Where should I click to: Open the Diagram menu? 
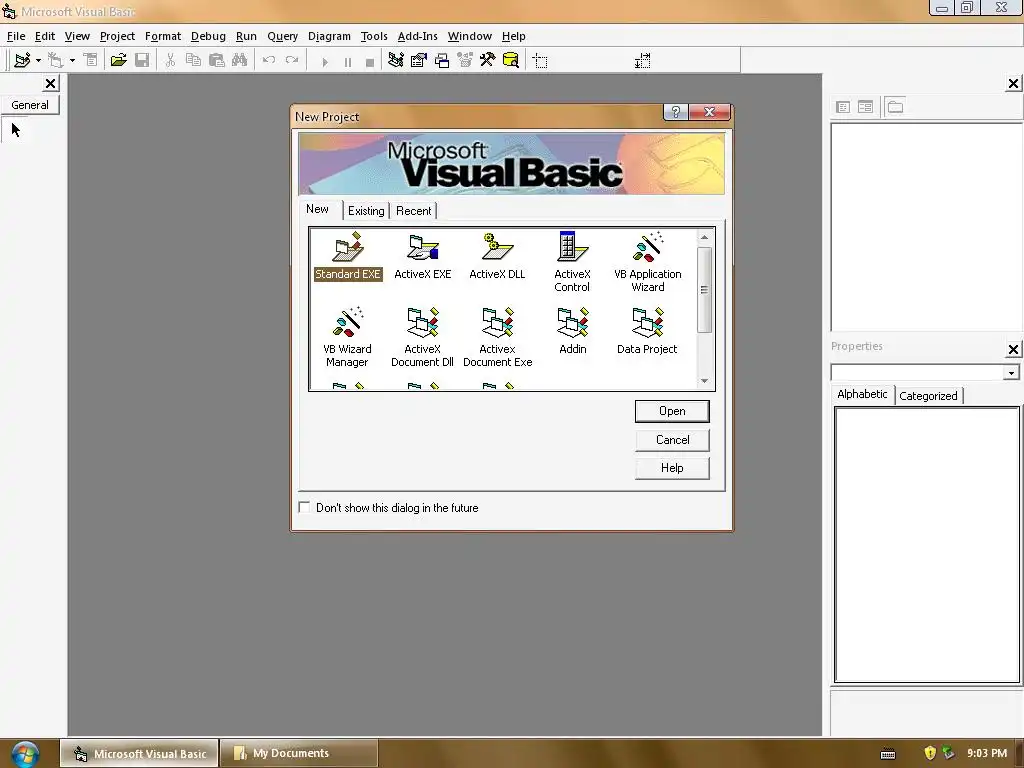329,37
